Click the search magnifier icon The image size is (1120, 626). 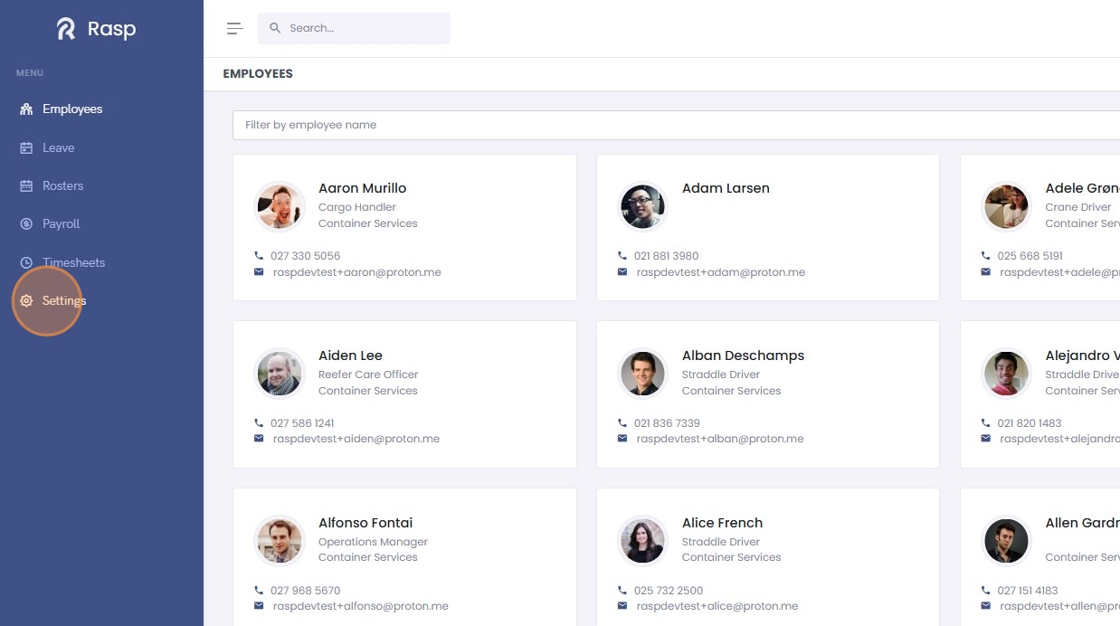[x=275, y=28]
